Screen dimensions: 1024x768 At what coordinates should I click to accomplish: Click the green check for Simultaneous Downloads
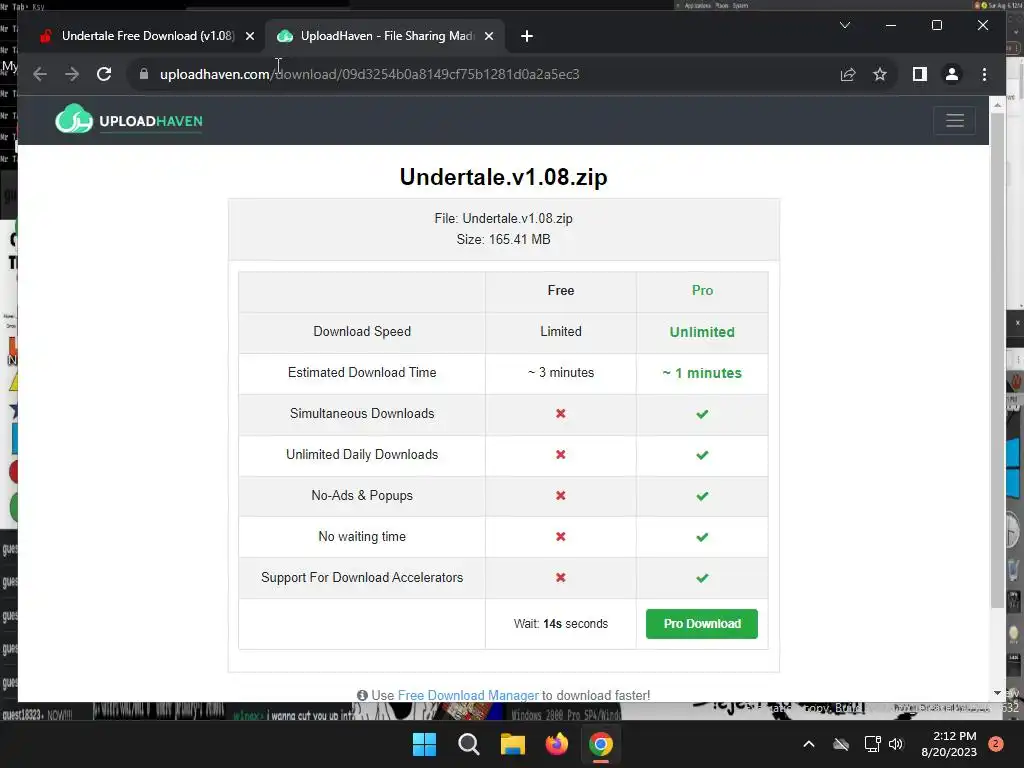702,414
